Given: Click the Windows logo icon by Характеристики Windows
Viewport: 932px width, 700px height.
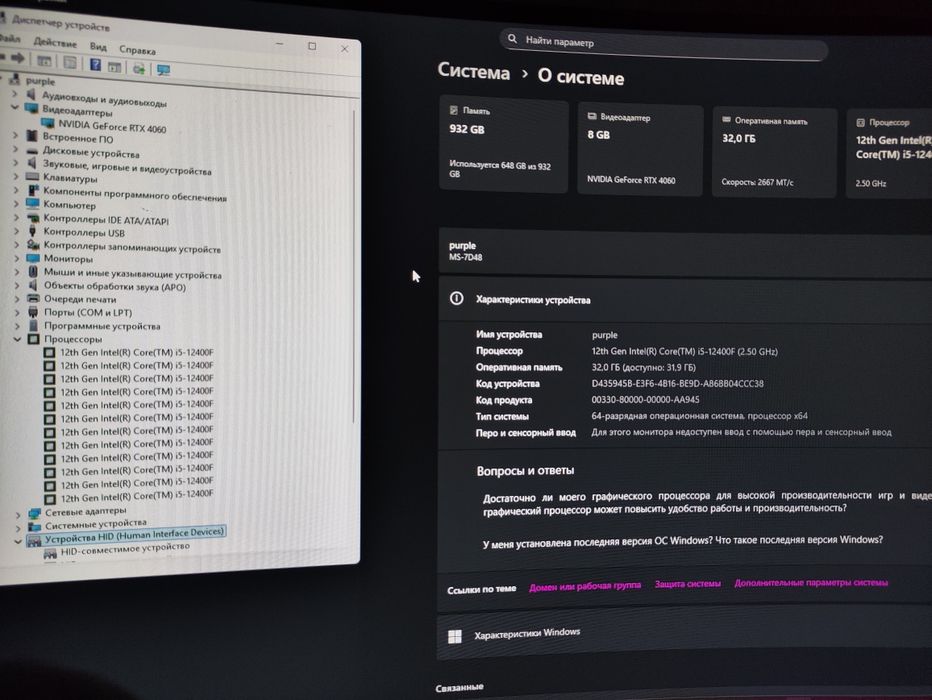Looking at the screenshot, I should tap(455, 636).
